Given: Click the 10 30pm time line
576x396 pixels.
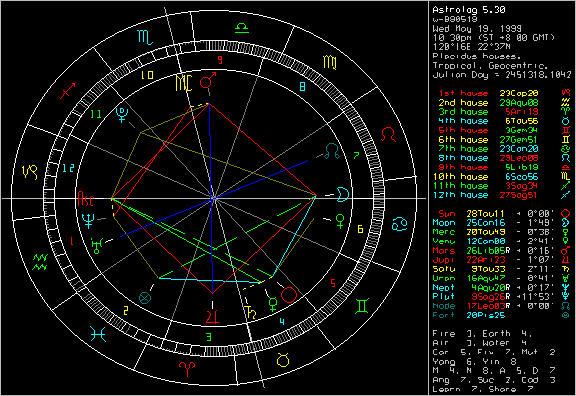Looking at the screenshot, I should pos(493,38).
